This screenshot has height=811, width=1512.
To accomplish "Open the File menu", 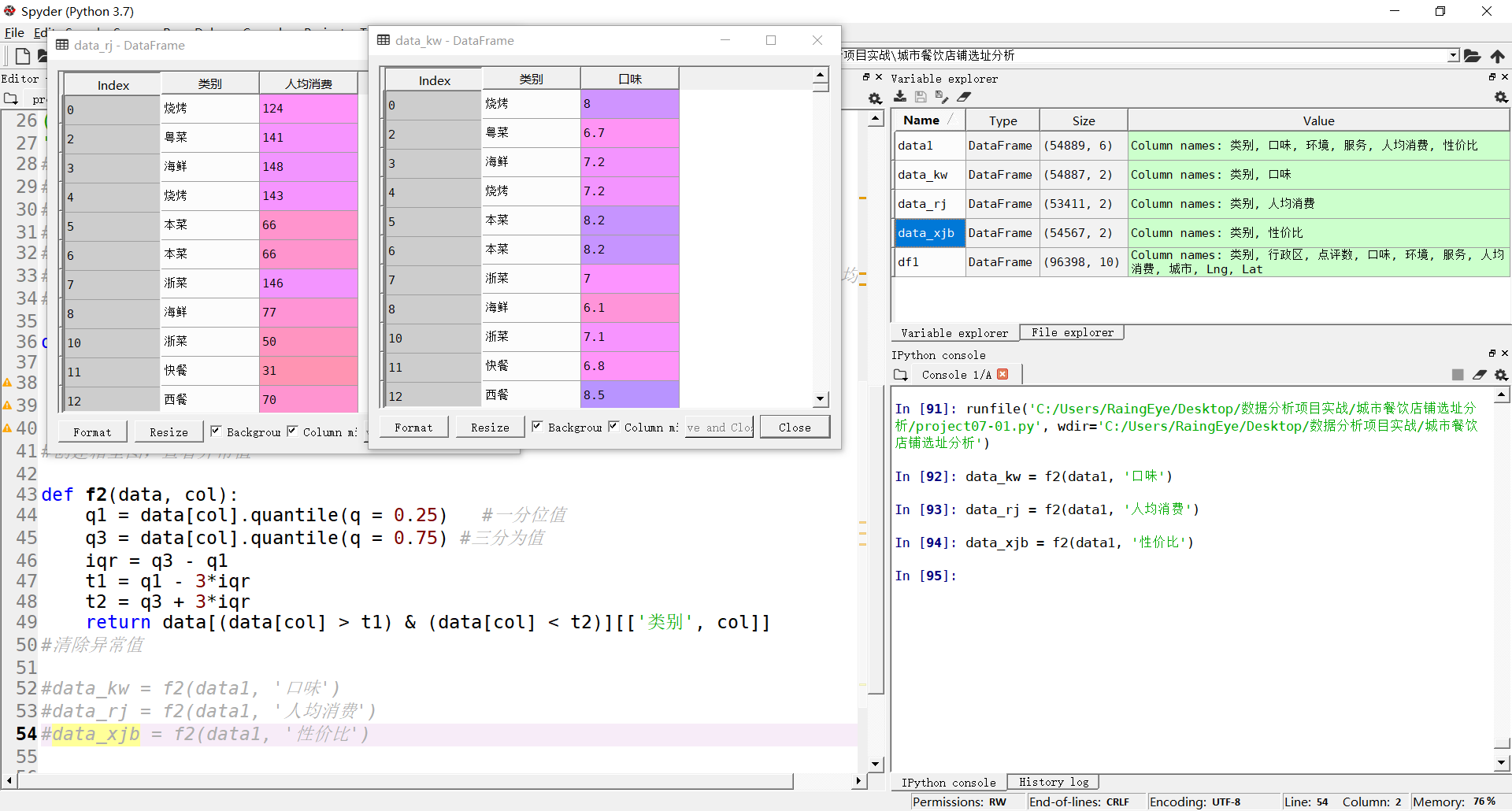I will point(14,32).
